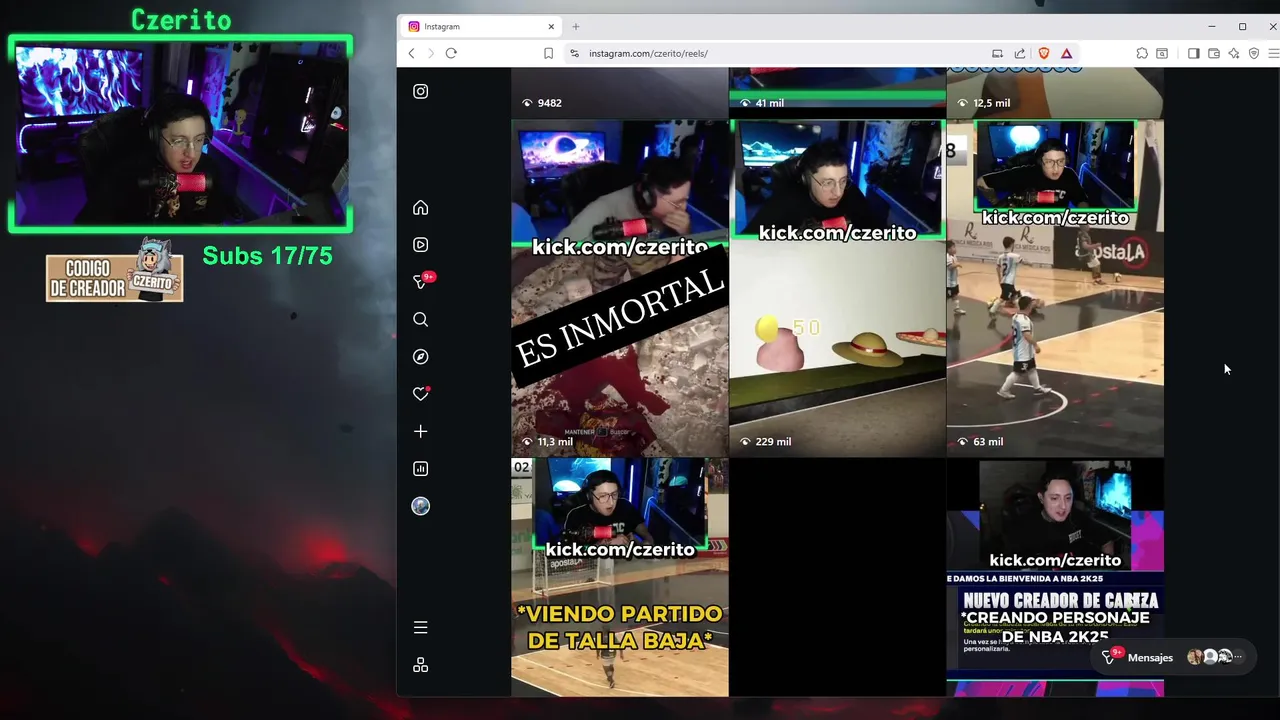1280x720 pixels.
Task: Open the Meta apps icon at sidebar bottom
Action: pyautogui.click(x=421, y=665)
